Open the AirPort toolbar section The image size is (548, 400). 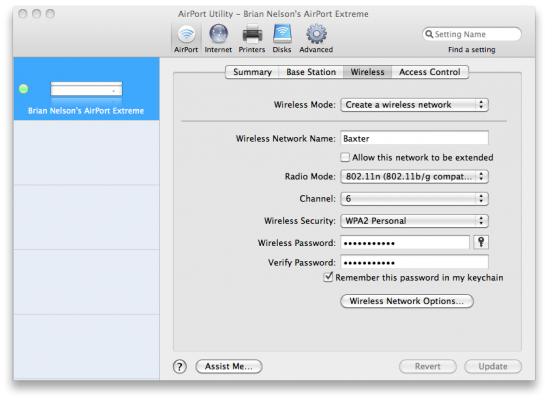[x=186, y=38]
